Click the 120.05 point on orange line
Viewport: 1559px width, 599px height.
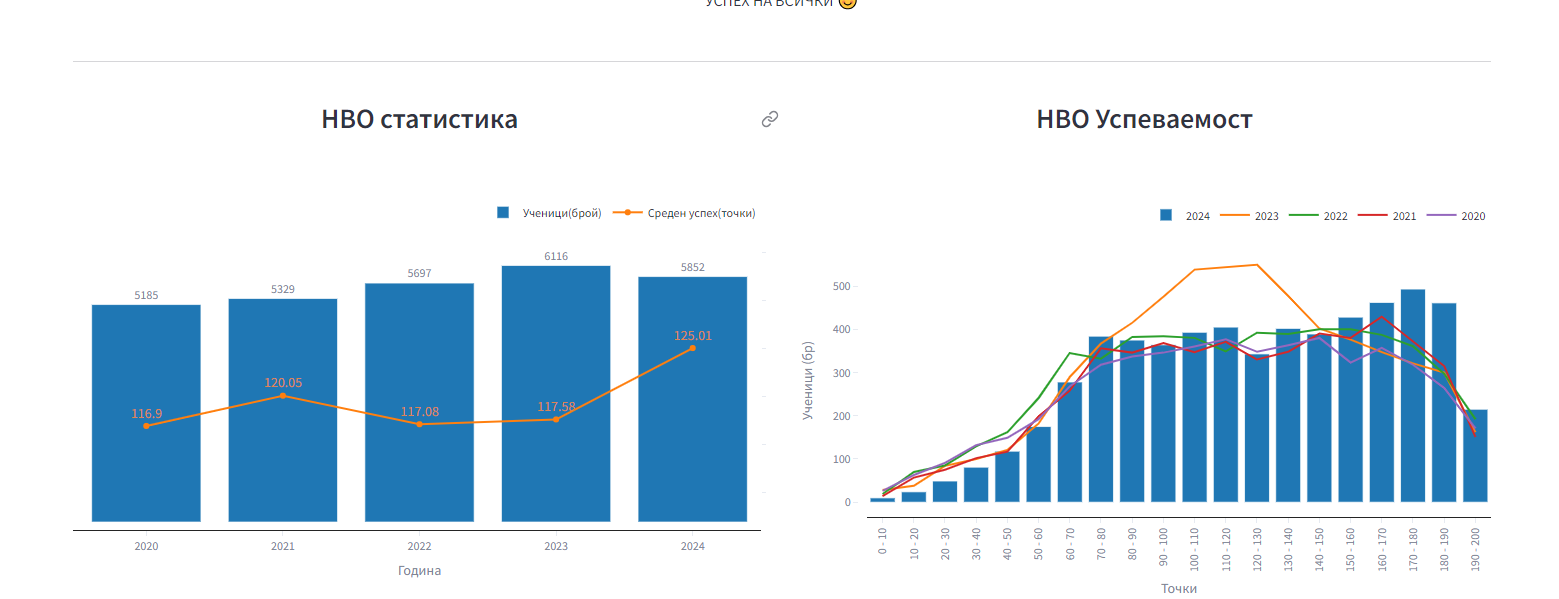click(283, 396)
